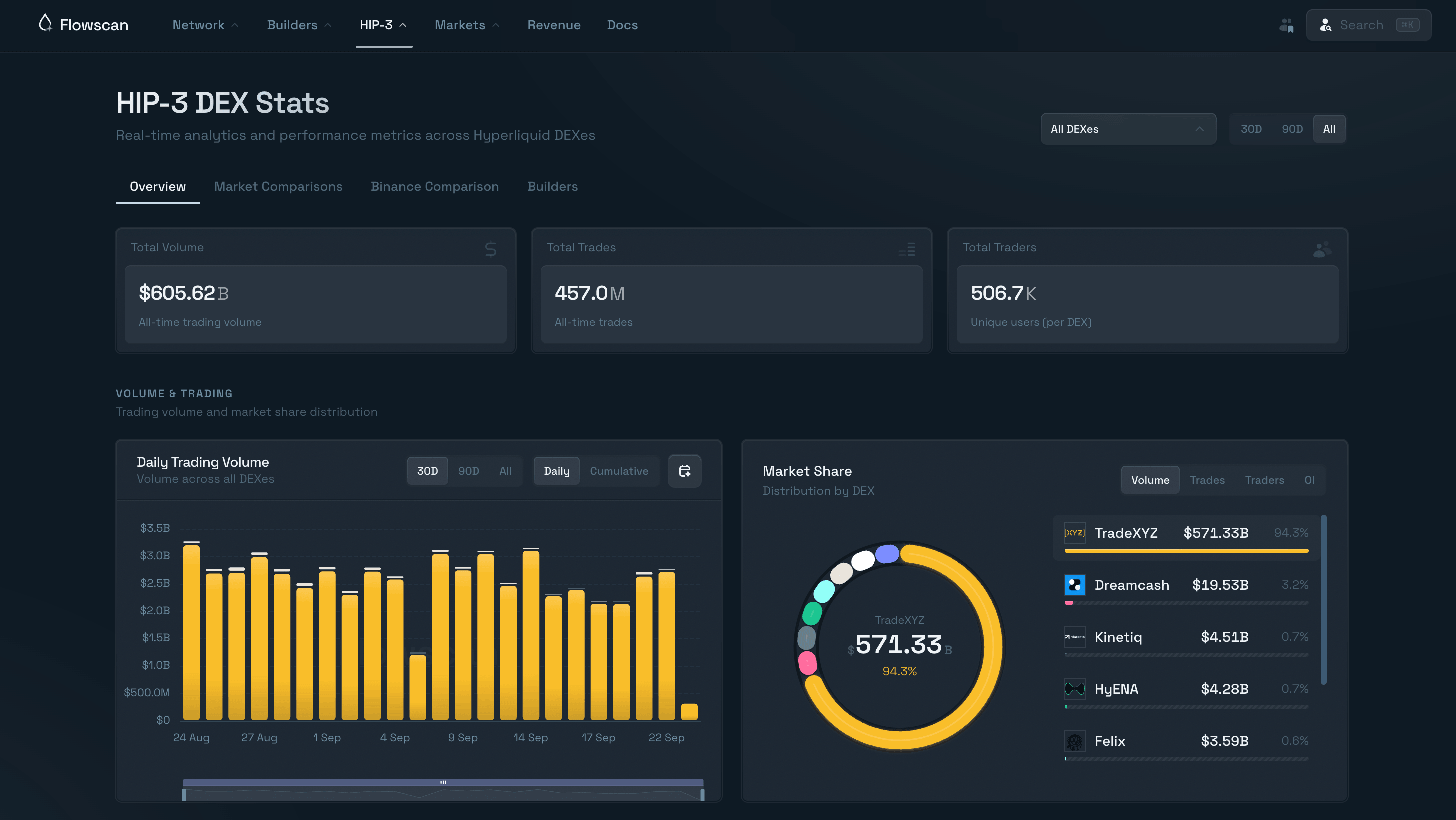Click the user bookmark icon beside Search
1456x820 pixels.
[1287, 25]
